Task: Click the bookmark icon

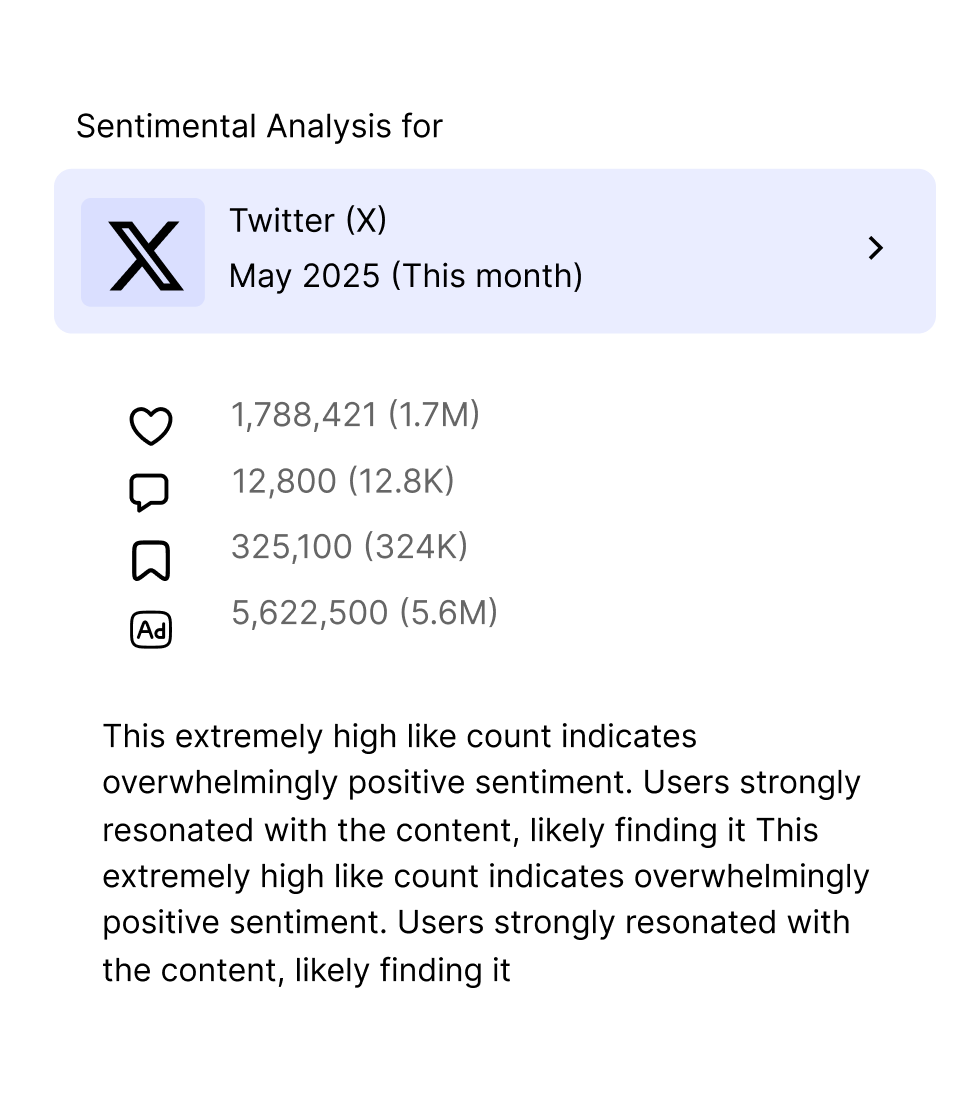Action: click(x=151, y=560)
